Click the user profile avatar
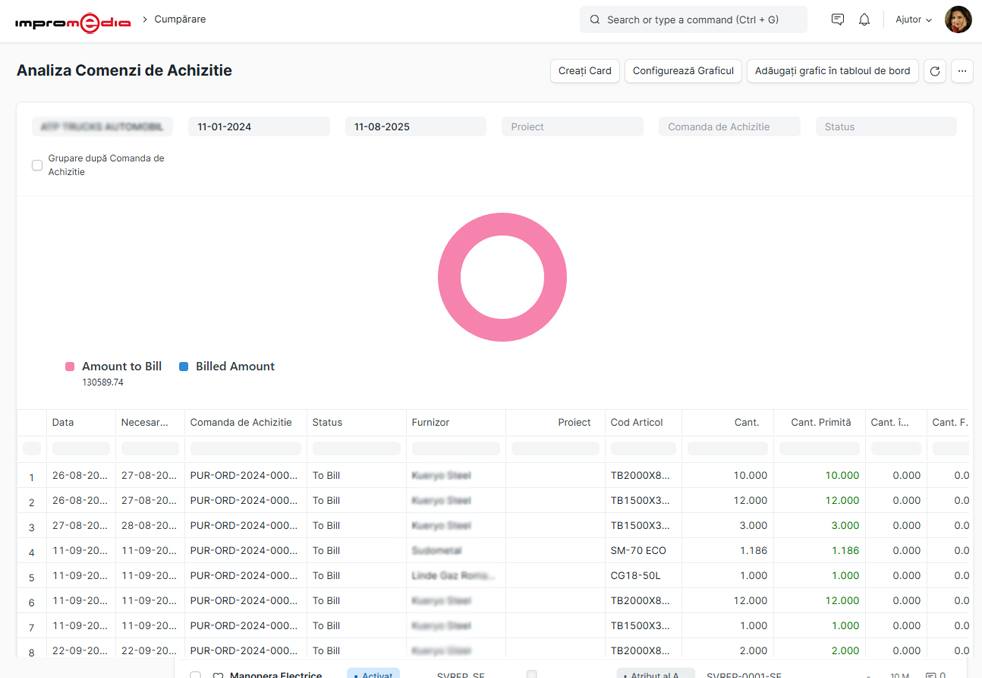This screenshot has width=982, height=678. point(957,20)
